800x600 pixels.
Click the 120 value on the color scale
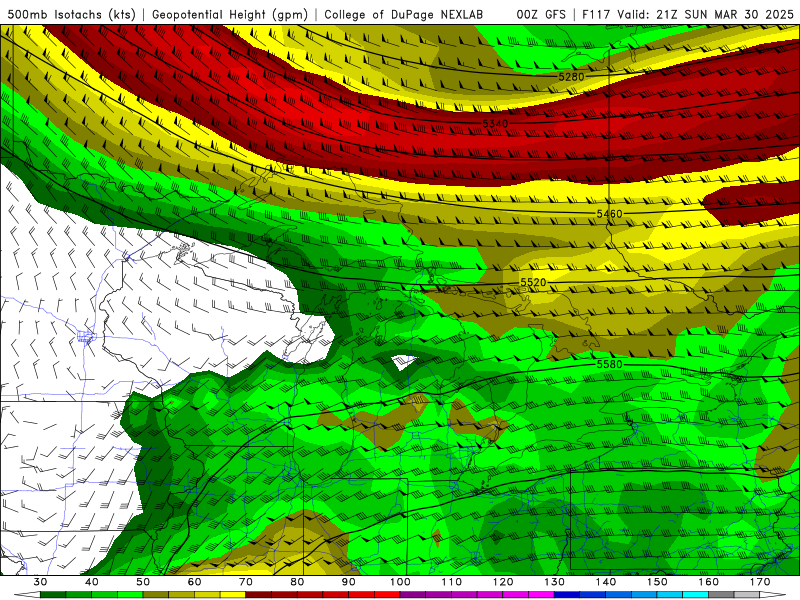click(503, 582)
